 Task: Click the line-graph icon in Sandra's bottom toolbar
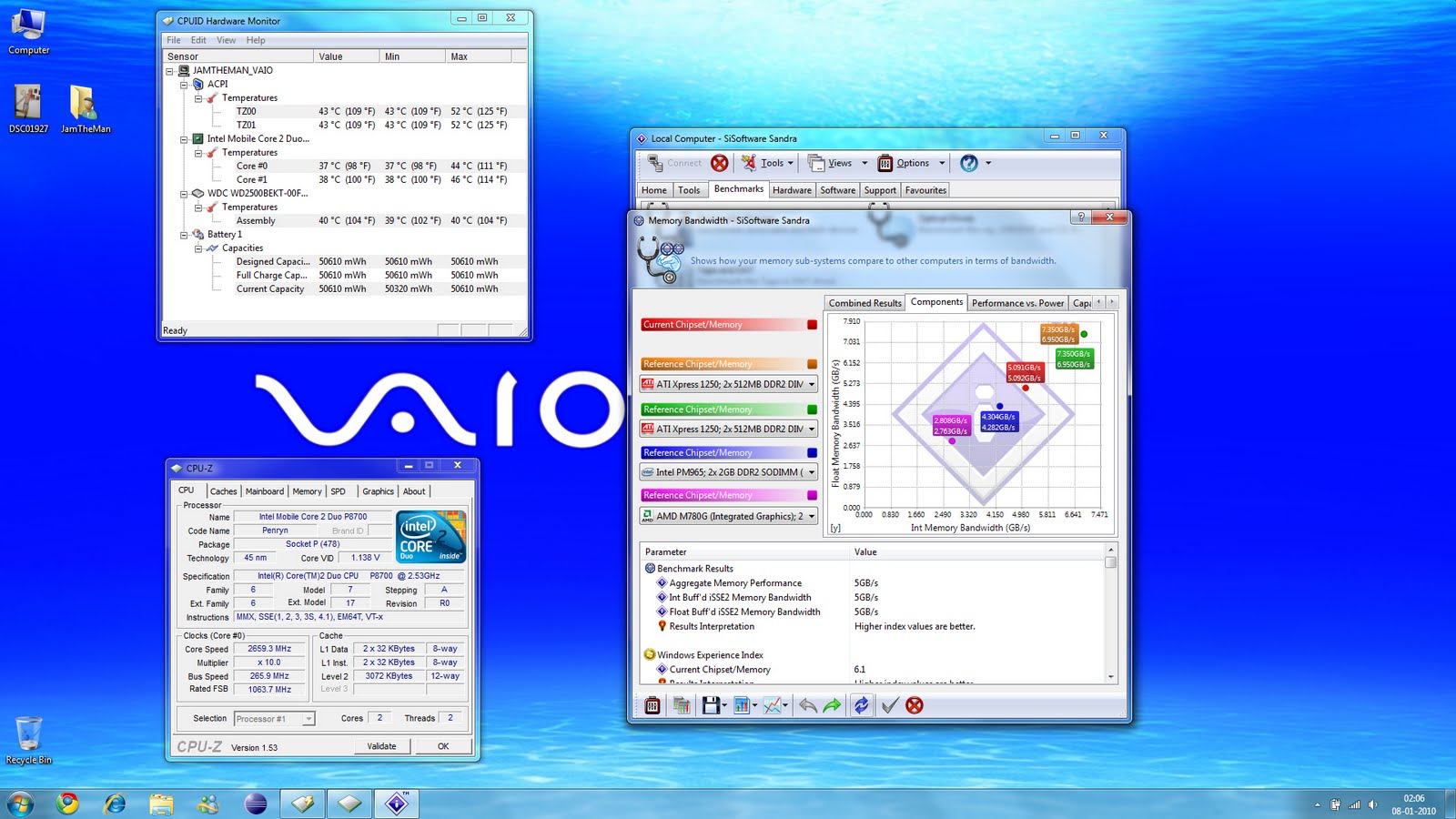(773, 705)
